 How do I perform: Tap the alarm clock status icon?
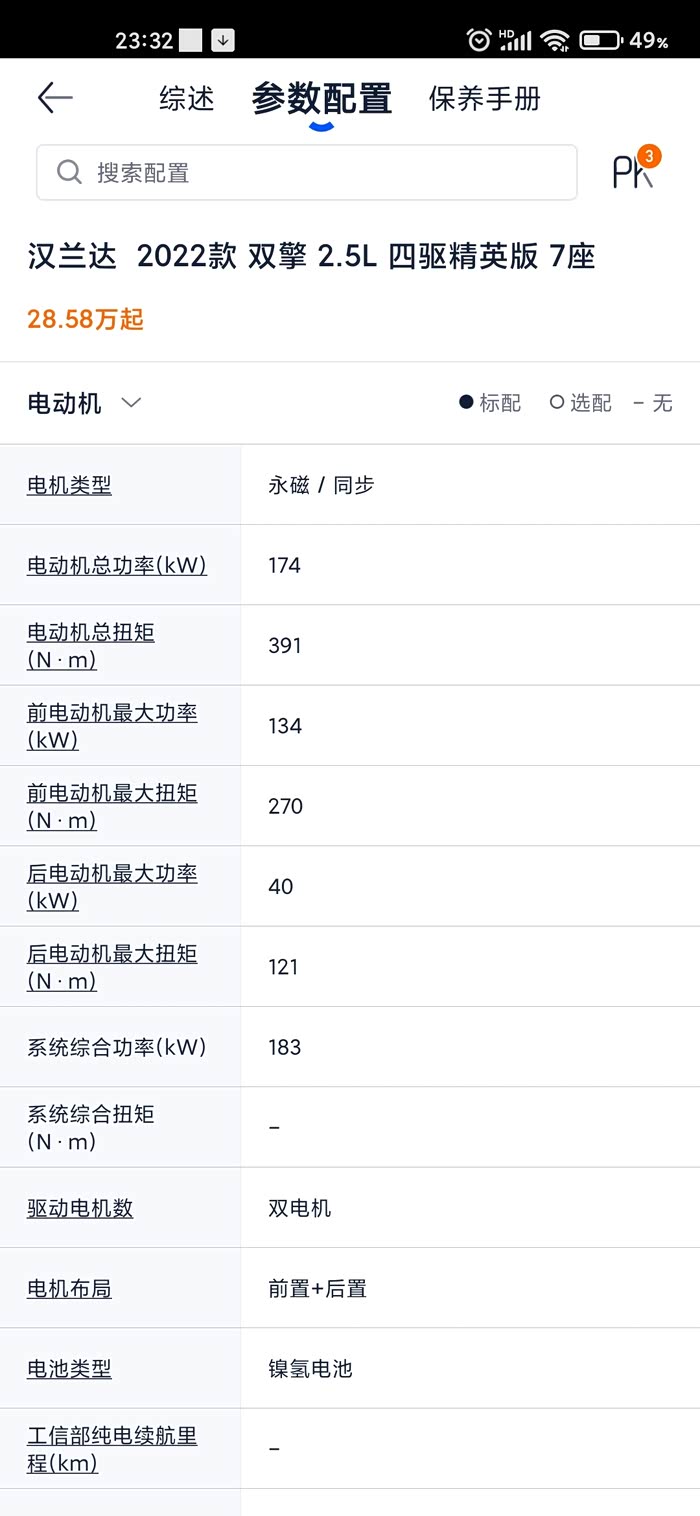point(479,40)
